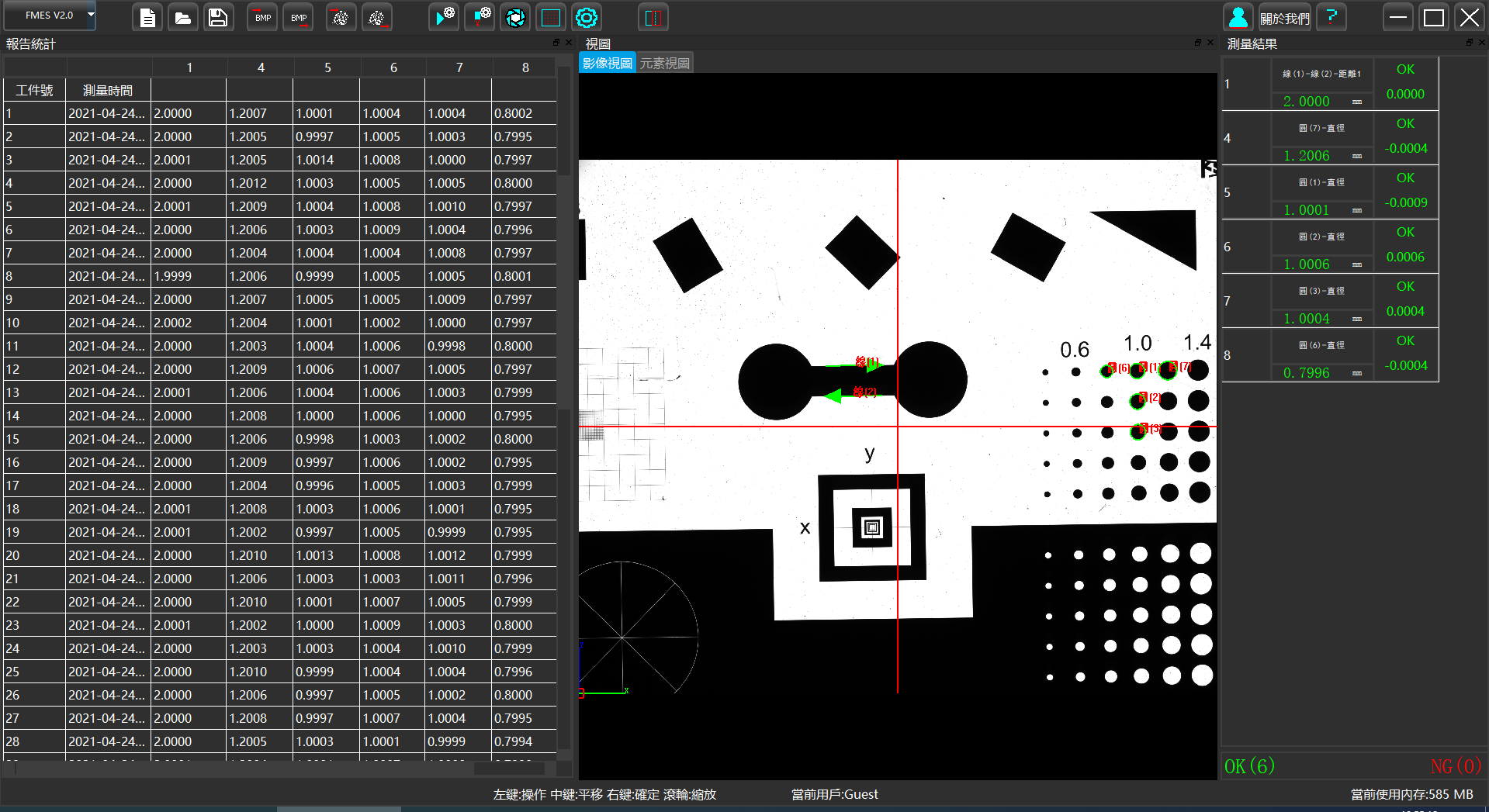Save using the floppy disk icon
Viewport: 1489px width, 812px height.
tap(218, 18)
